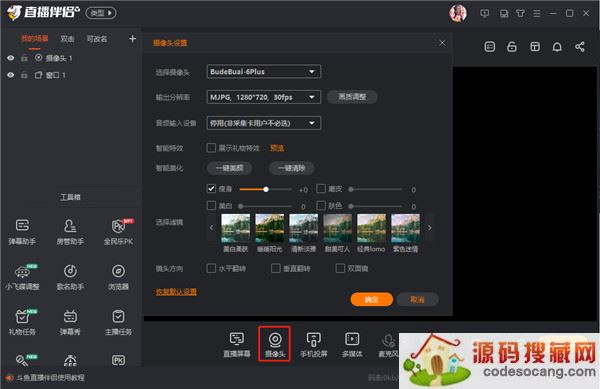Click the share icon above preview
Viewport: 600px width, 389px height.
coord(580,47)
